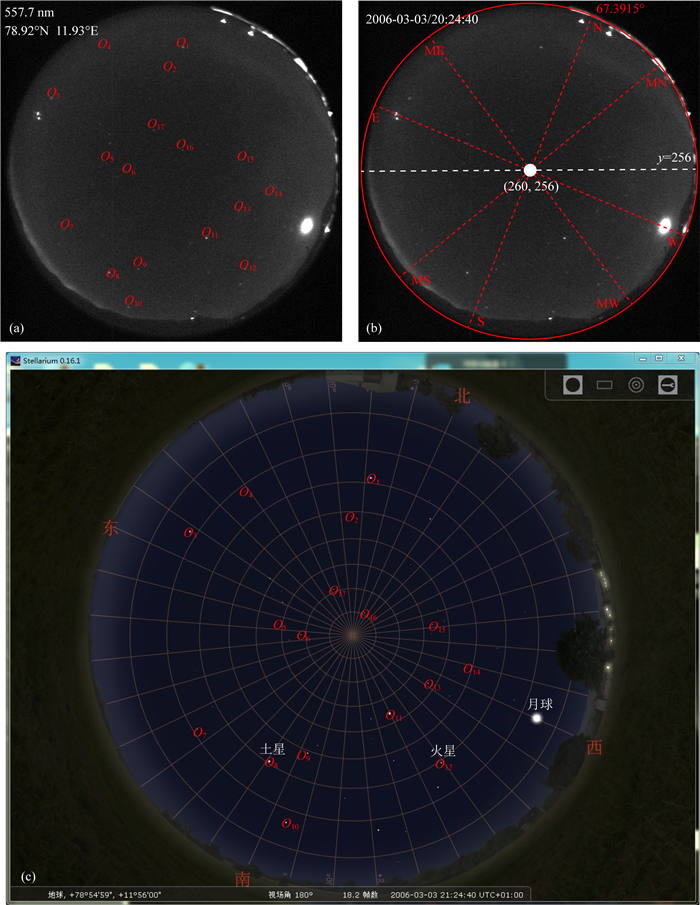700x905 pixels.
Task: Maximize the Stellarium 0.16.1 window
Action: [659, 357]
